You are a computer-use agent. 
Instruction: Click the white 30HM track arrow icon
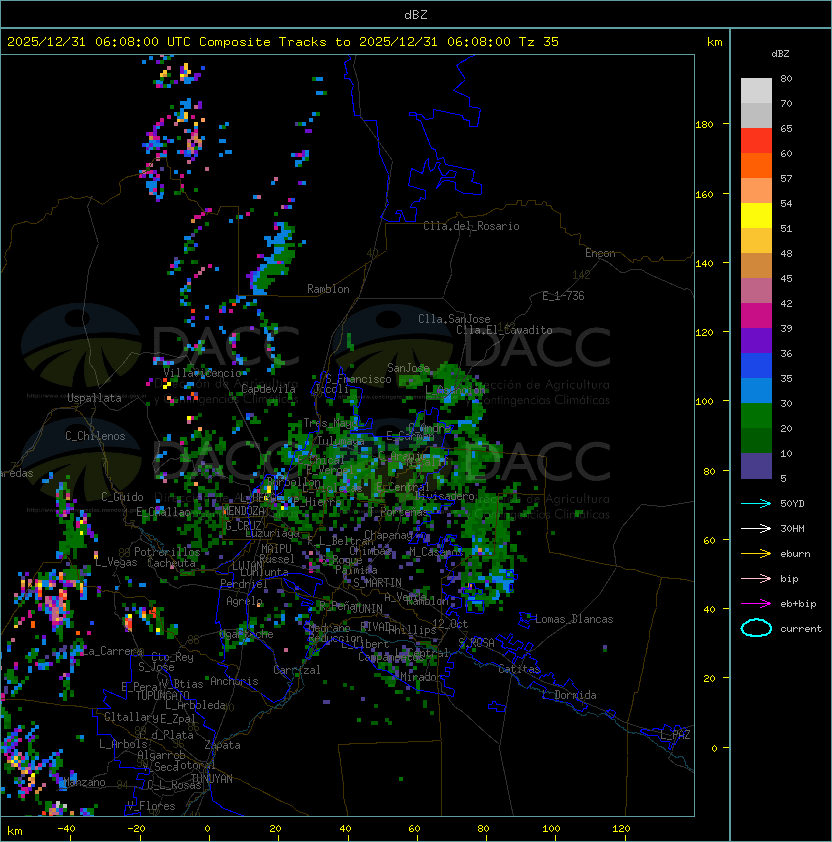click(756, 529)
